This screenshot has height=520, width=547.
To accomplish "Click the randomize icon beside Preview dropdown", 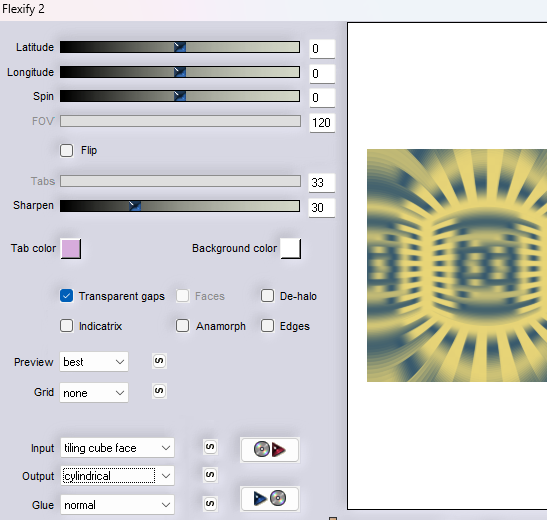I will [159, 361].
